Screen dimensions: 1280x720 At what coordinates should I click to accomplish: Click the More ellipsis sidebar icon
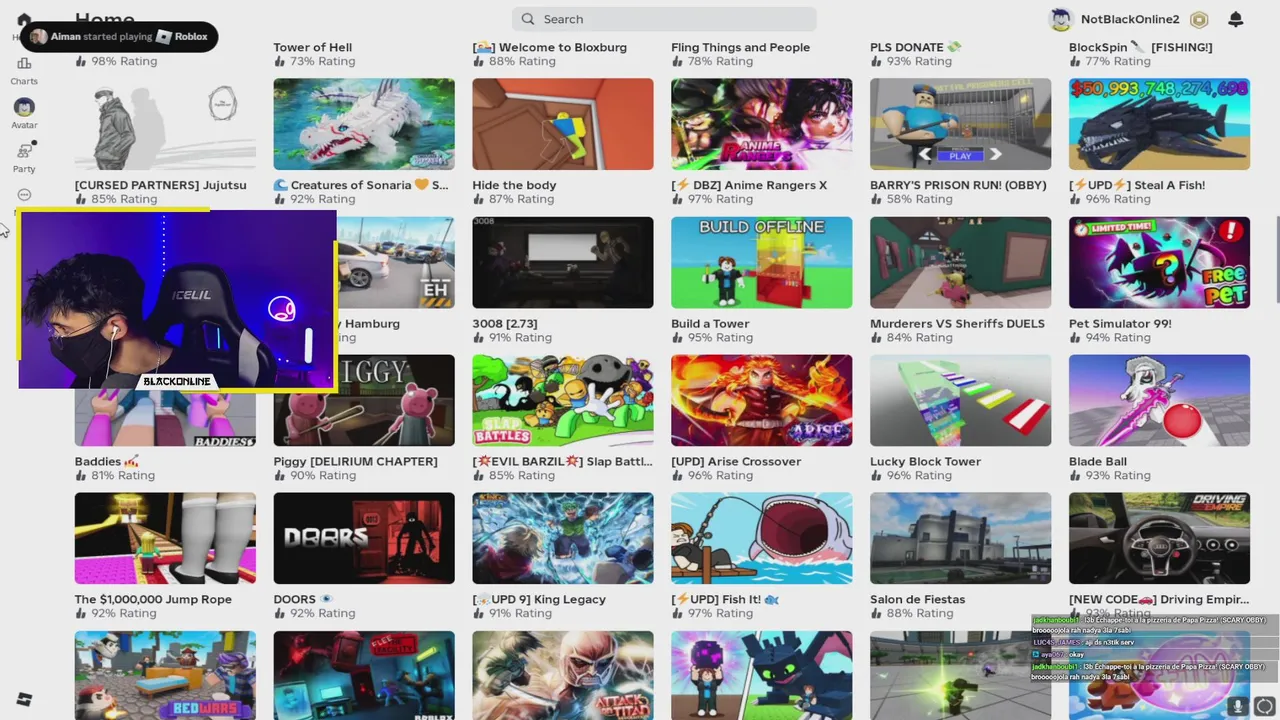click(x=24, y=195)
